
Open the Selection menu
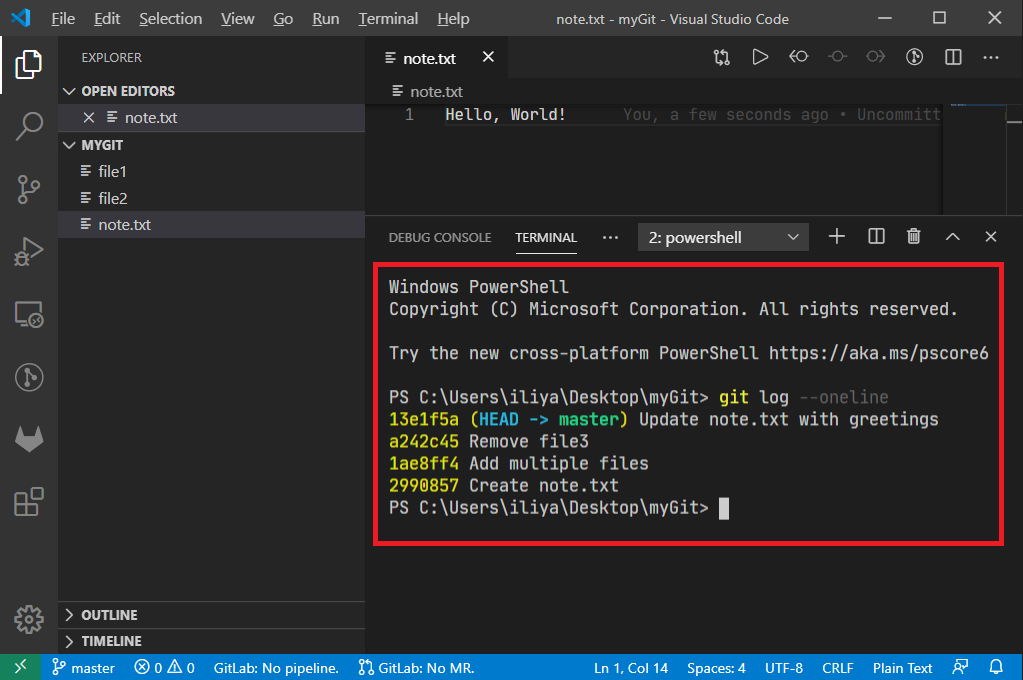170,19
